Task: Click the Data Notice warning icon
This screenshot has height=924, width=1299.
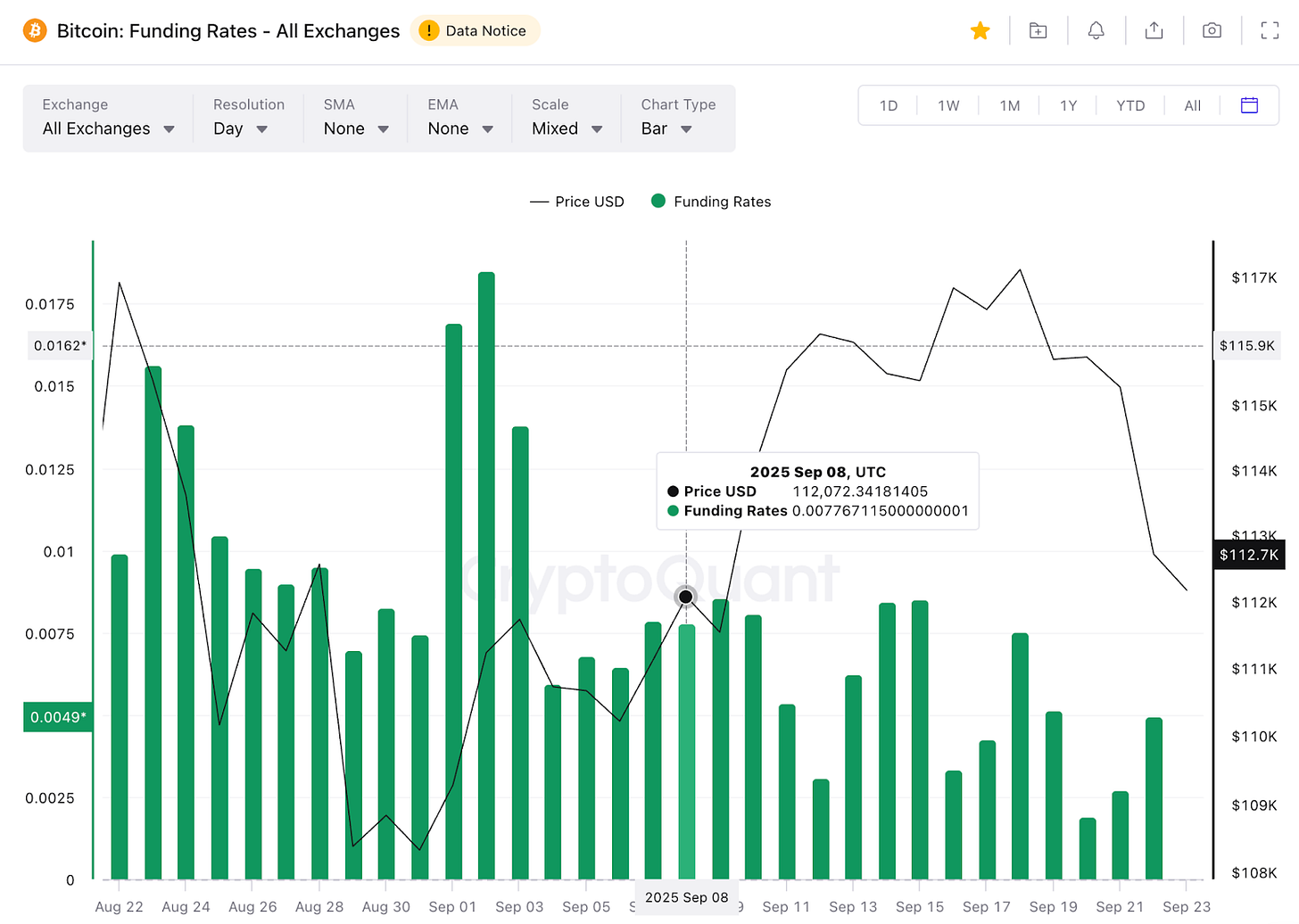Action: (429, 31)
